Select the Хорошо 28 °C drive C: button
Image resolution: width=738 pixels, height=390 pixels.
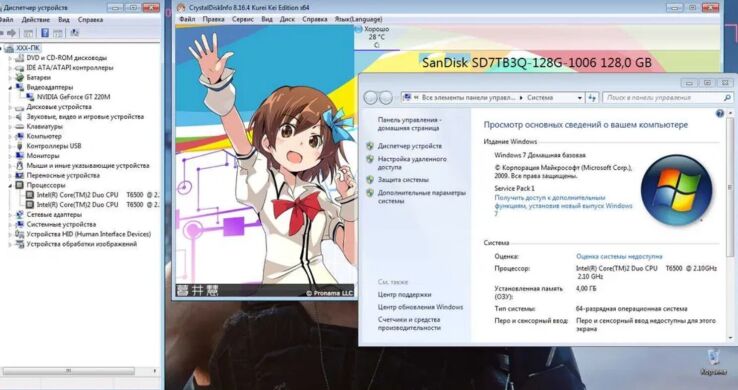tap(377, 37)
